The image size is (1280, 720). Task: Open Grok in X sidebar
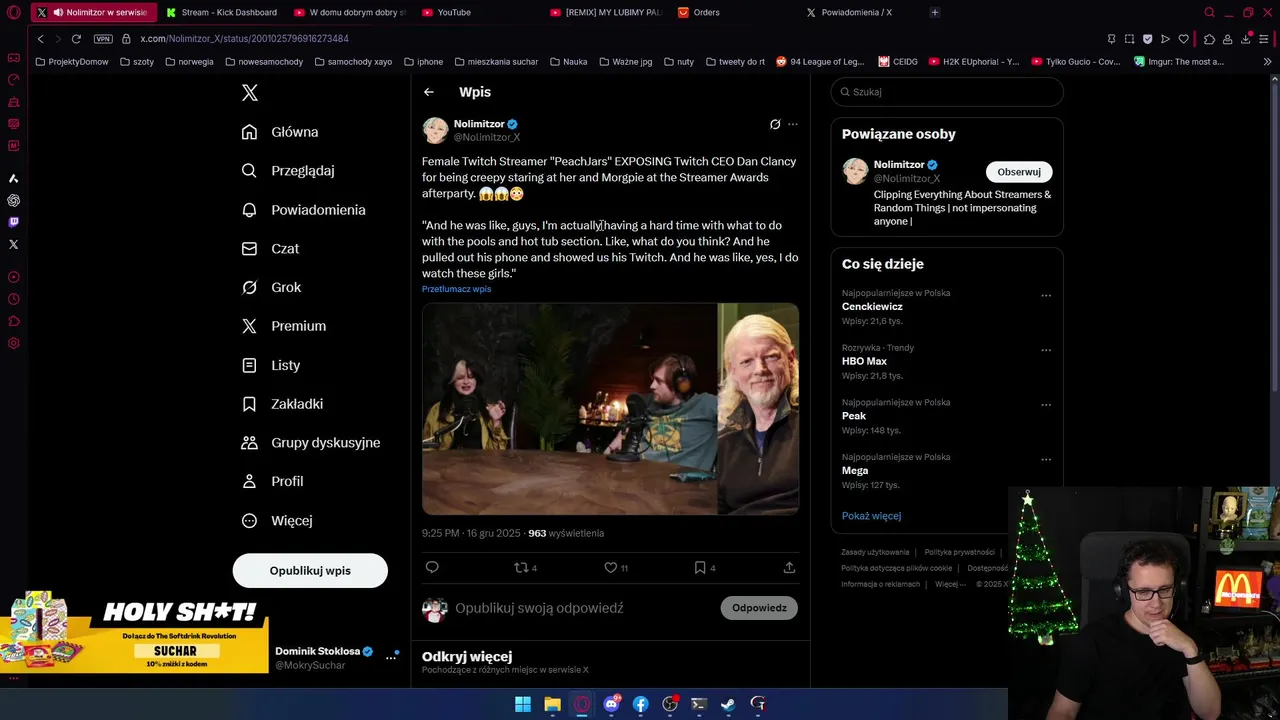[x=271, y=287]
